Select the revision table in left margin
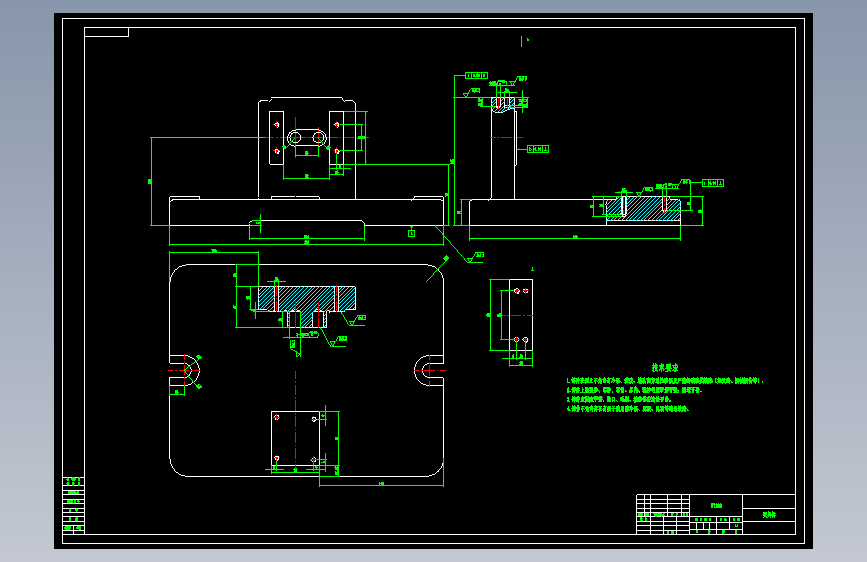 (74, 505)
